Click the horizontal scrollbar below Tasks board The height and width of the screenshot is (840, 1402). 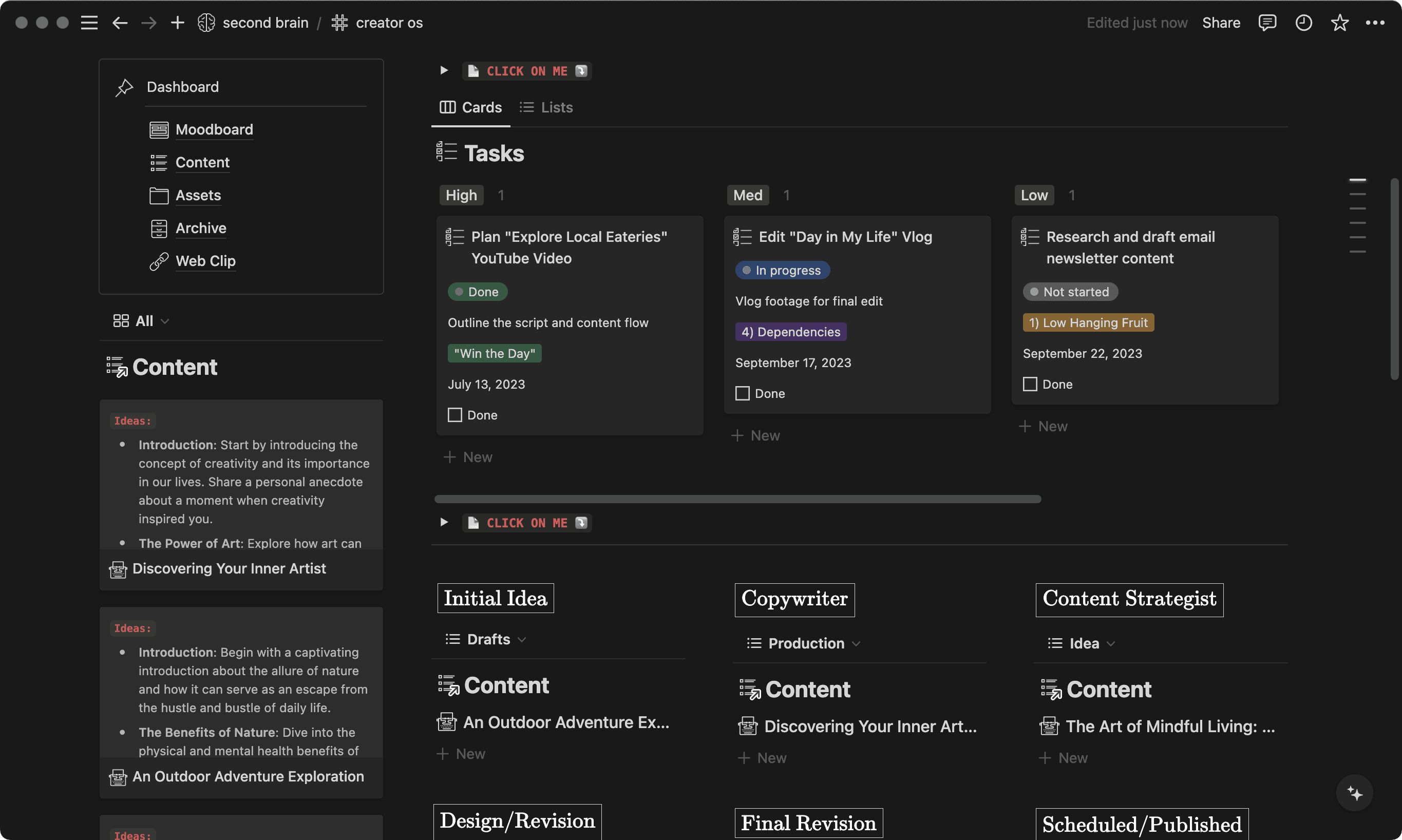coord(737,499)
